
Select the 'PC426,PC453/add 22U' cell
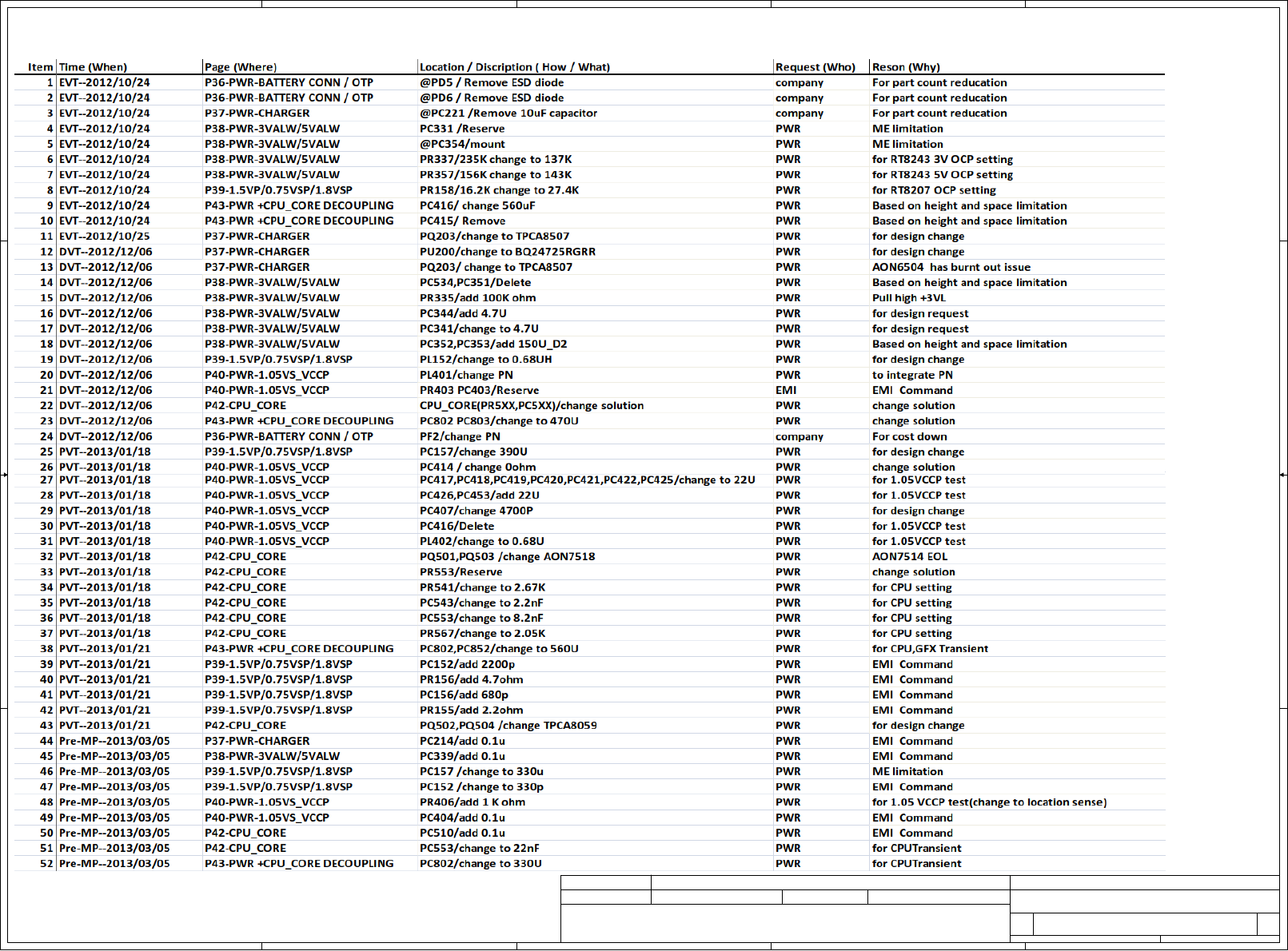480,495
